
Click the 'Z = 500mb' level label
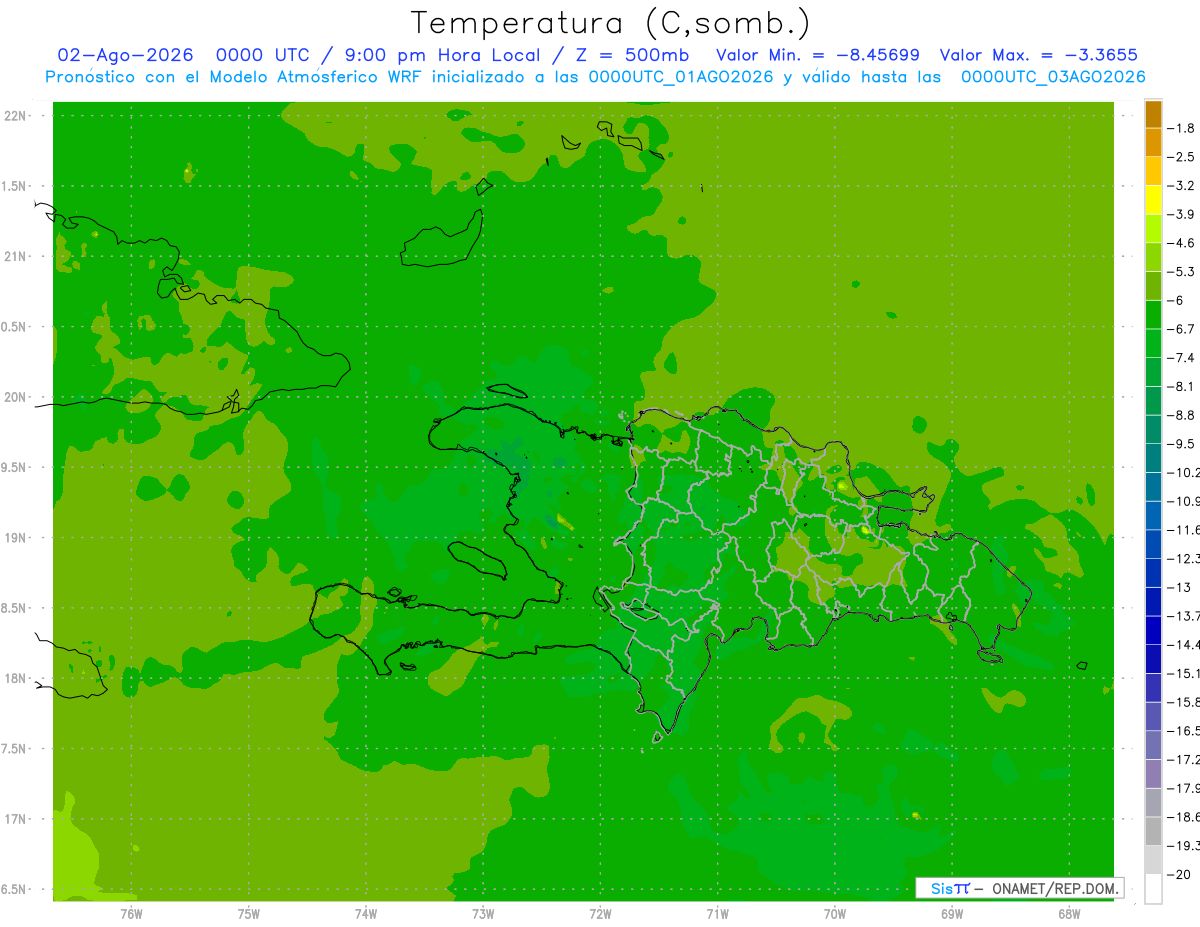click(x=633, y=55)
